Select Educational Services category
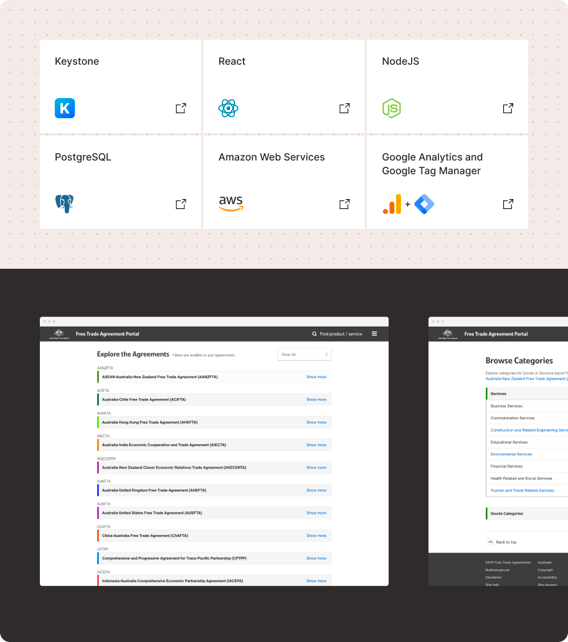Viewport: 568px width, 642px height. click(x=509, y=442)
